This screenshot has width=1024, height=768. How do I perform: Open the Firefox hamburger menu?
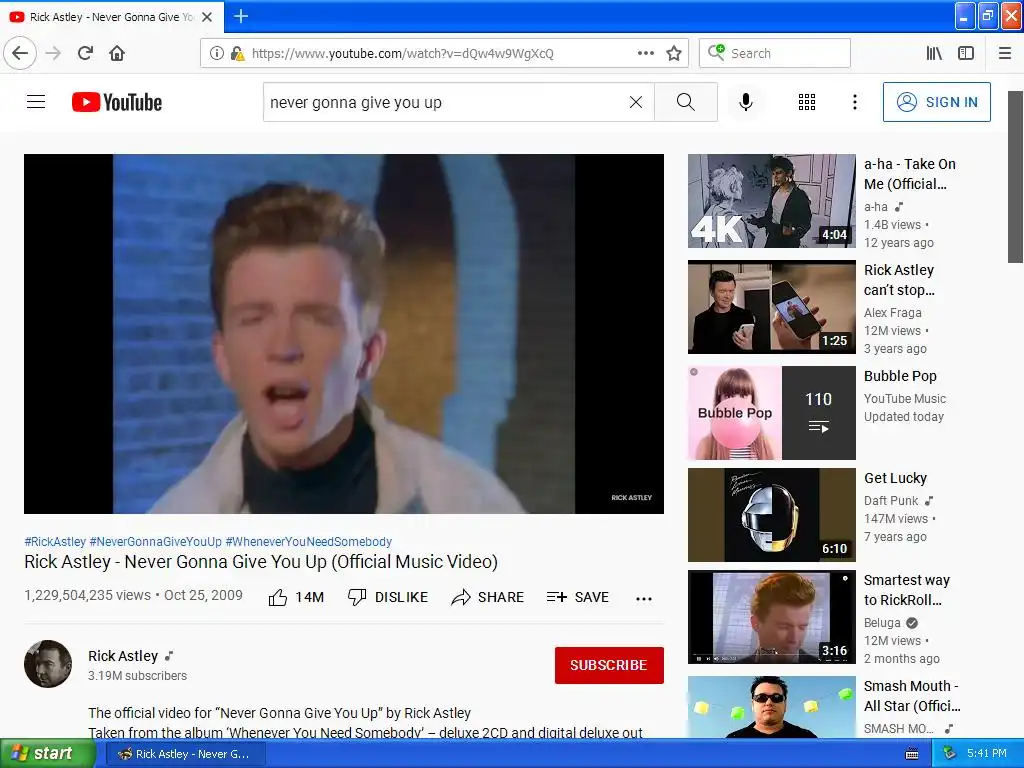click(1005, 53)
